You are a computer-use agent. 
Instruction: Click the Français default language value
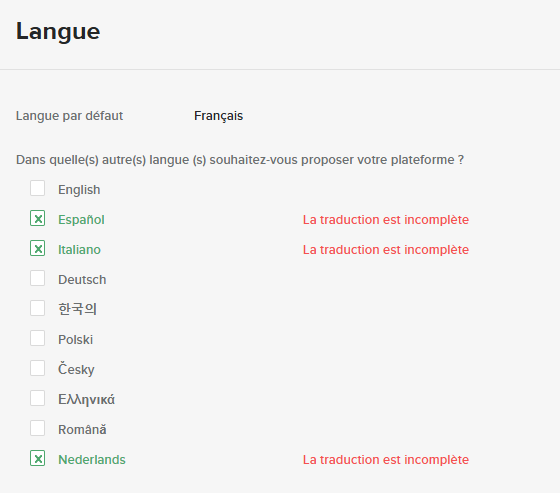coord(219,116)
